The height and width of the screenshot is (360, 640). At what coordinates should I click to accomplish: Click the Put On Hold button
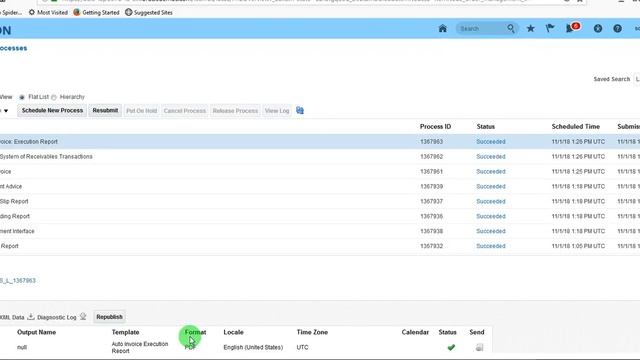click(141, 111)
